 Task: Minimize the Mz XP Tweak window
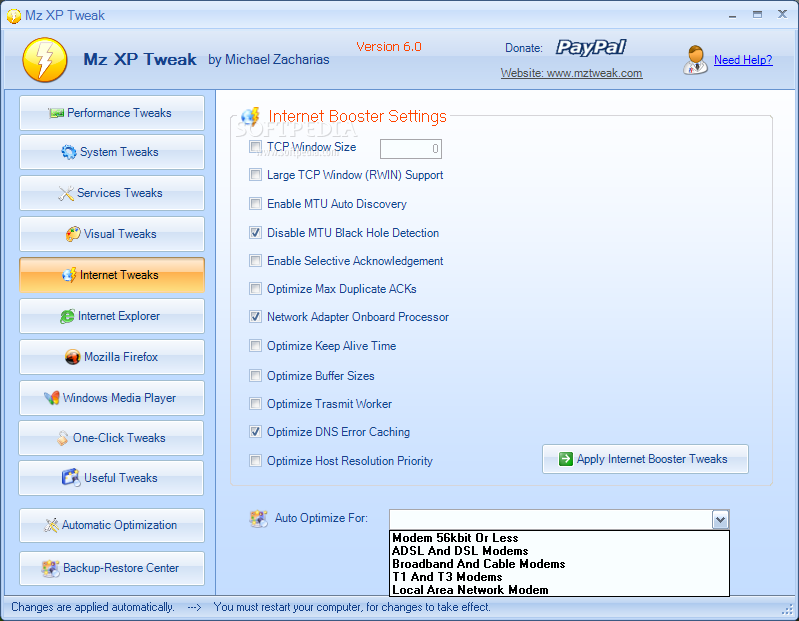pyautogui.click(x=733, y=15)
